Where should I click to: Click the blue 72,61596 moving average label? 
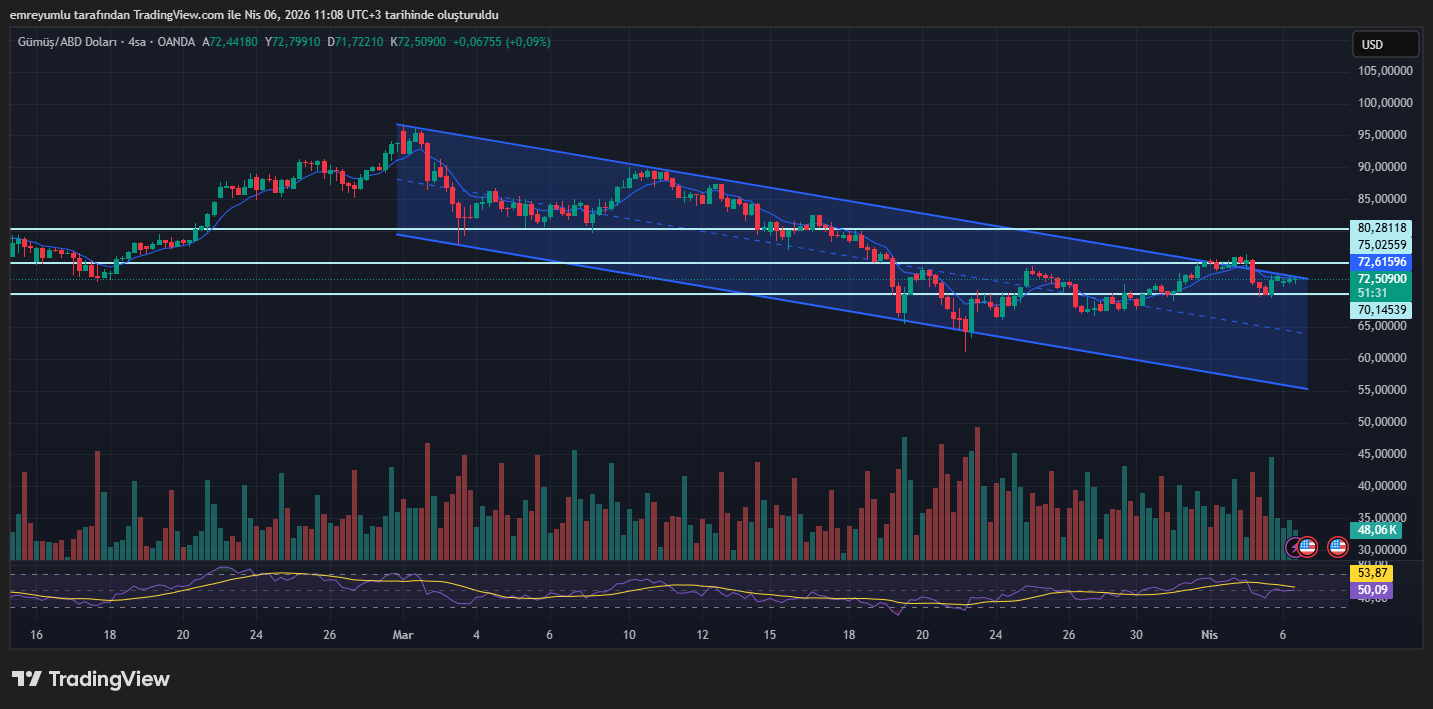click(1383, 262)
